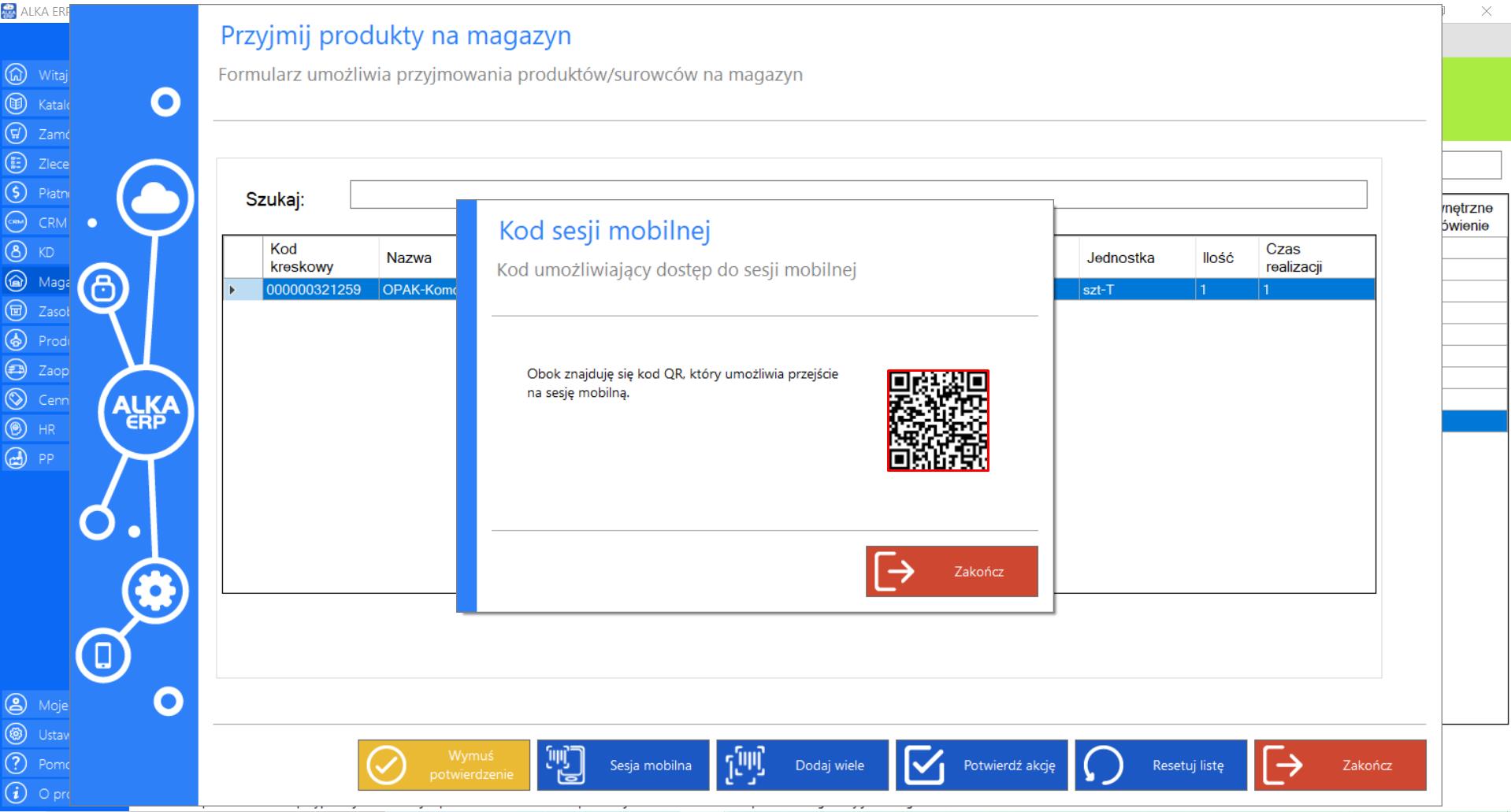Open the Pomoc question mark icon

[x=16, y=763]
